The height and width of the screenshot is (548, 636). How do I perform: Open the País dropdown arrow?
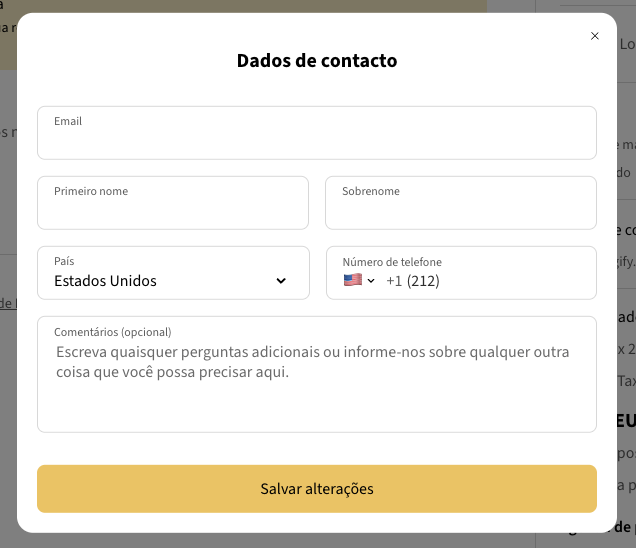click(x=281, y=281)
